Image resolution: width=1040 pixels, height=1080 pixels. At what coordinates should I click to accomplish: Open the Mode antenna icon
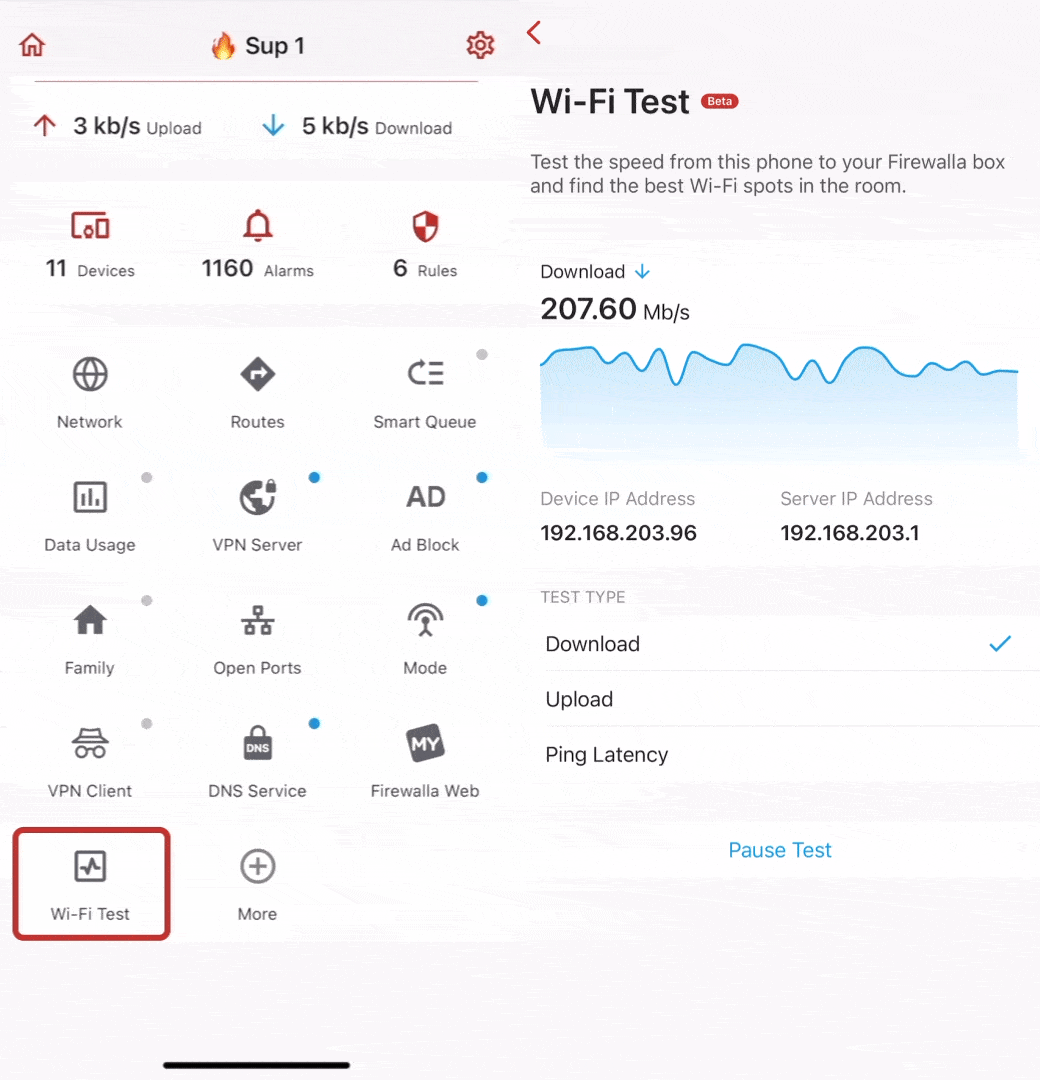coord(425,619)
